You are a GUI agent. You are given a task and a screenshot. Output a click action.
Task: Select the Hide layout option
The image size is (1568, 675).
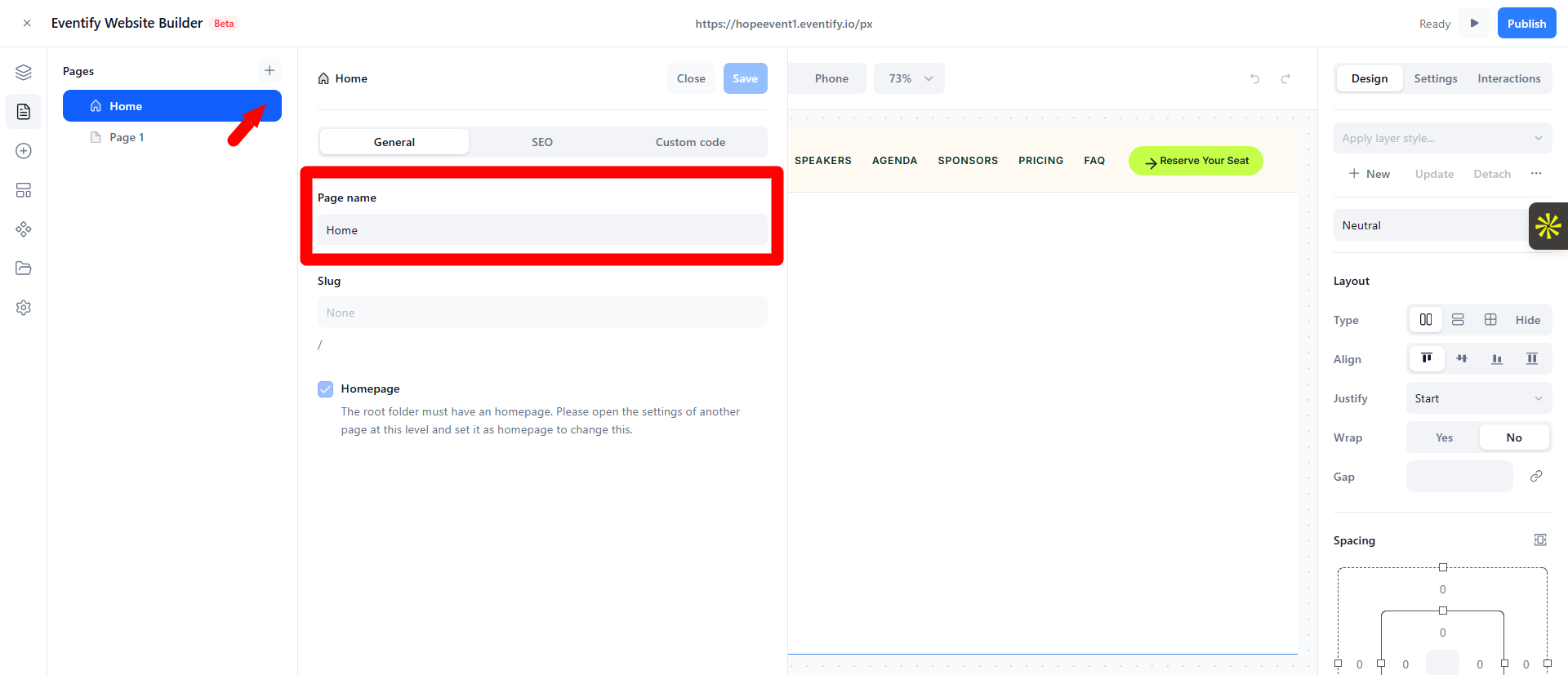pyautogui.click(x=1528, y=320)
